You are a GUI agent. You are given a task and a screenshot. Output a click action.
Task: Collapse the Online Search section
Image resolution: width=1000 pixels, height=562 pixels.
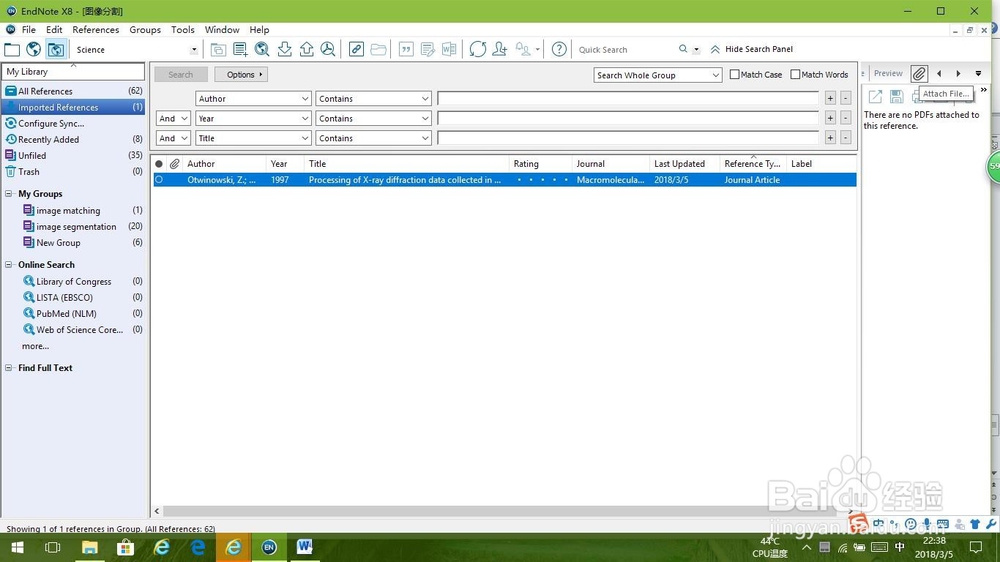[9, 264]
